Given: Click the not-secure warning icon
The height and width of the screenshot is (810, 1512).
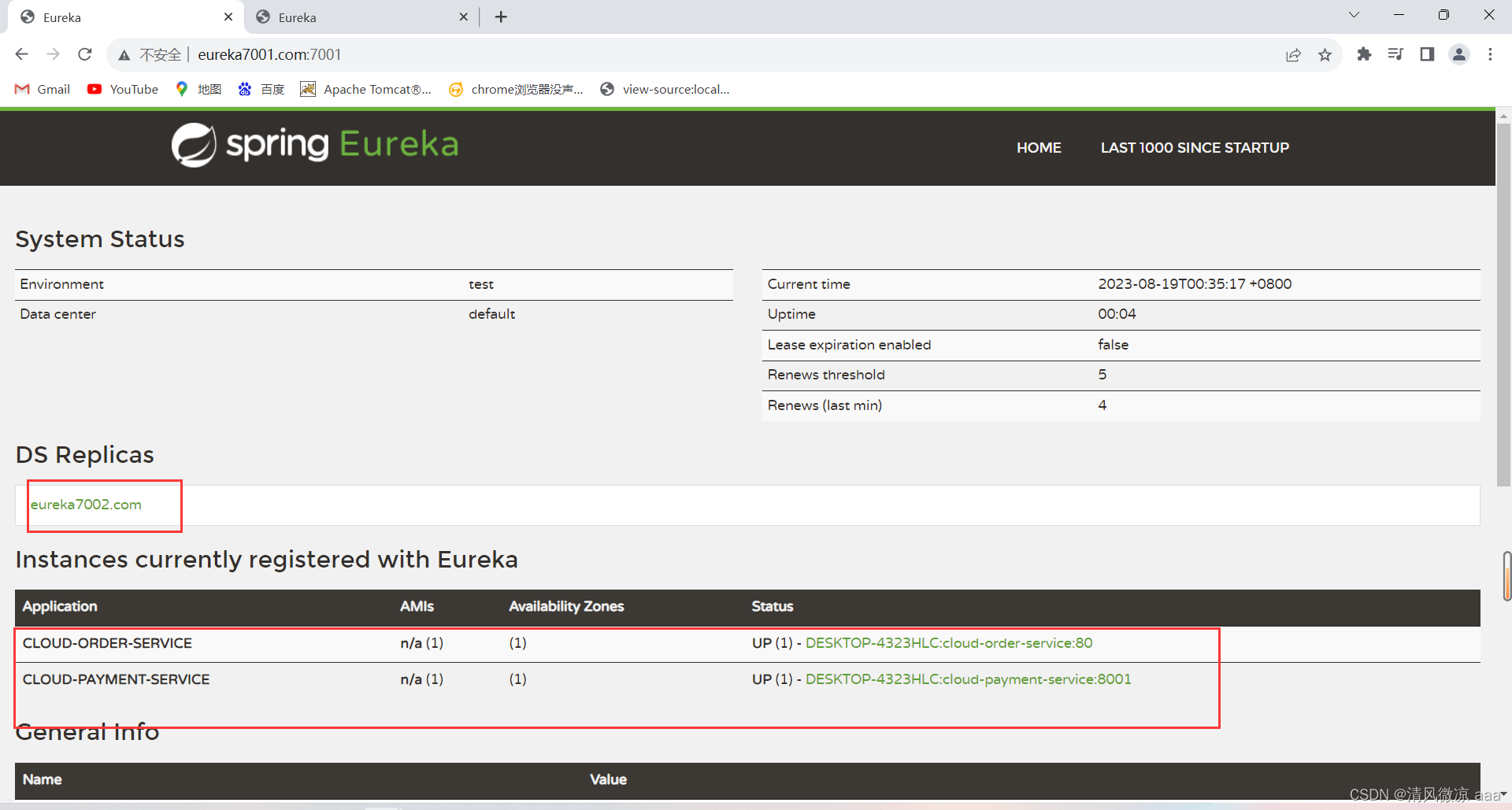Looking at the screenshot, I should point(124,55).
